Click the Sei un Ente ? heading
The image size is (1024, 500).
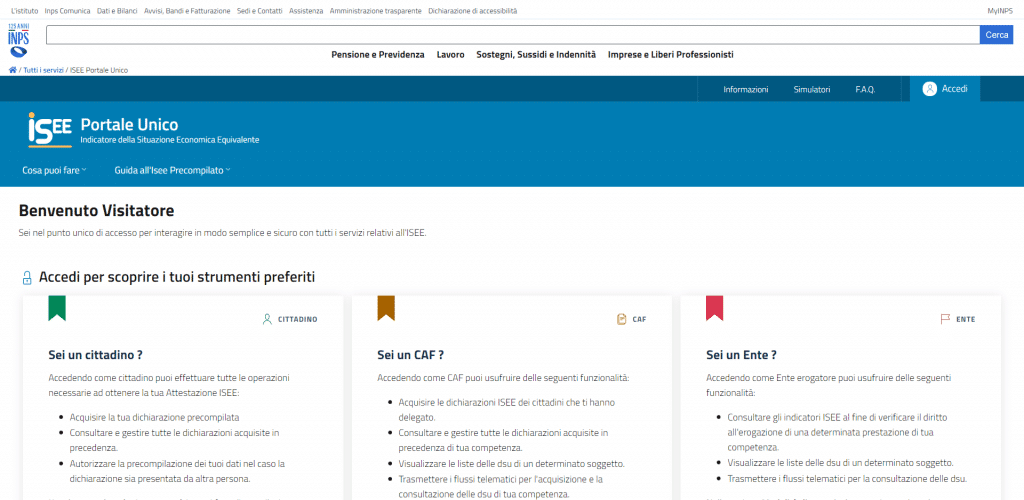741,355
